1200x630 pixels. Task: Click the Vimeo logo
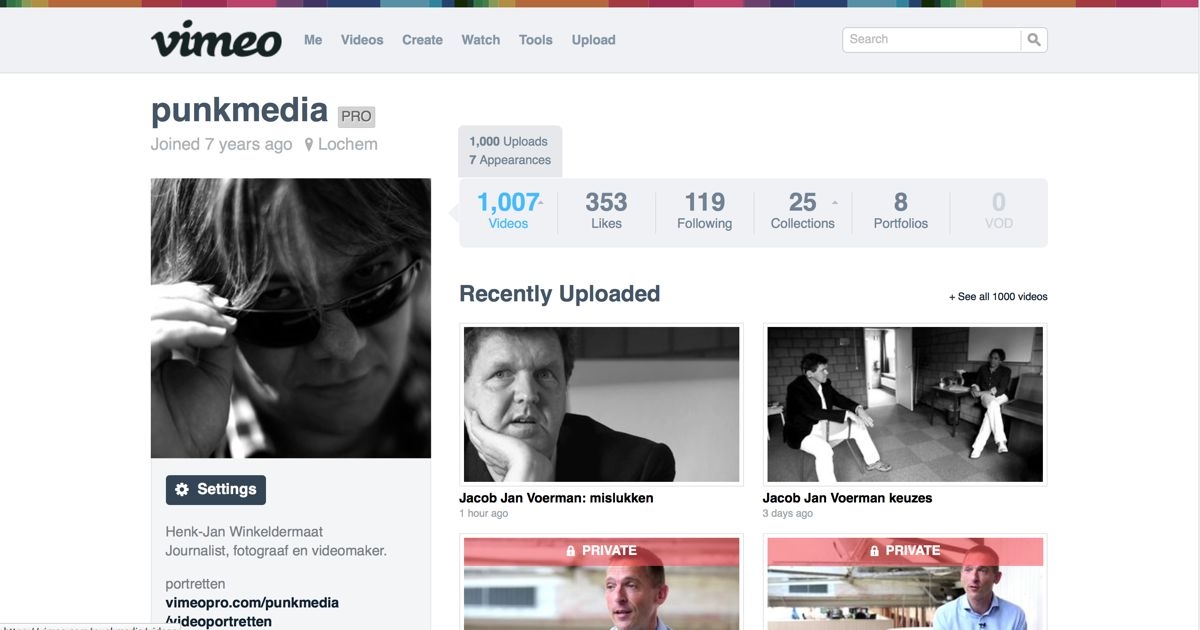point(217,39)
